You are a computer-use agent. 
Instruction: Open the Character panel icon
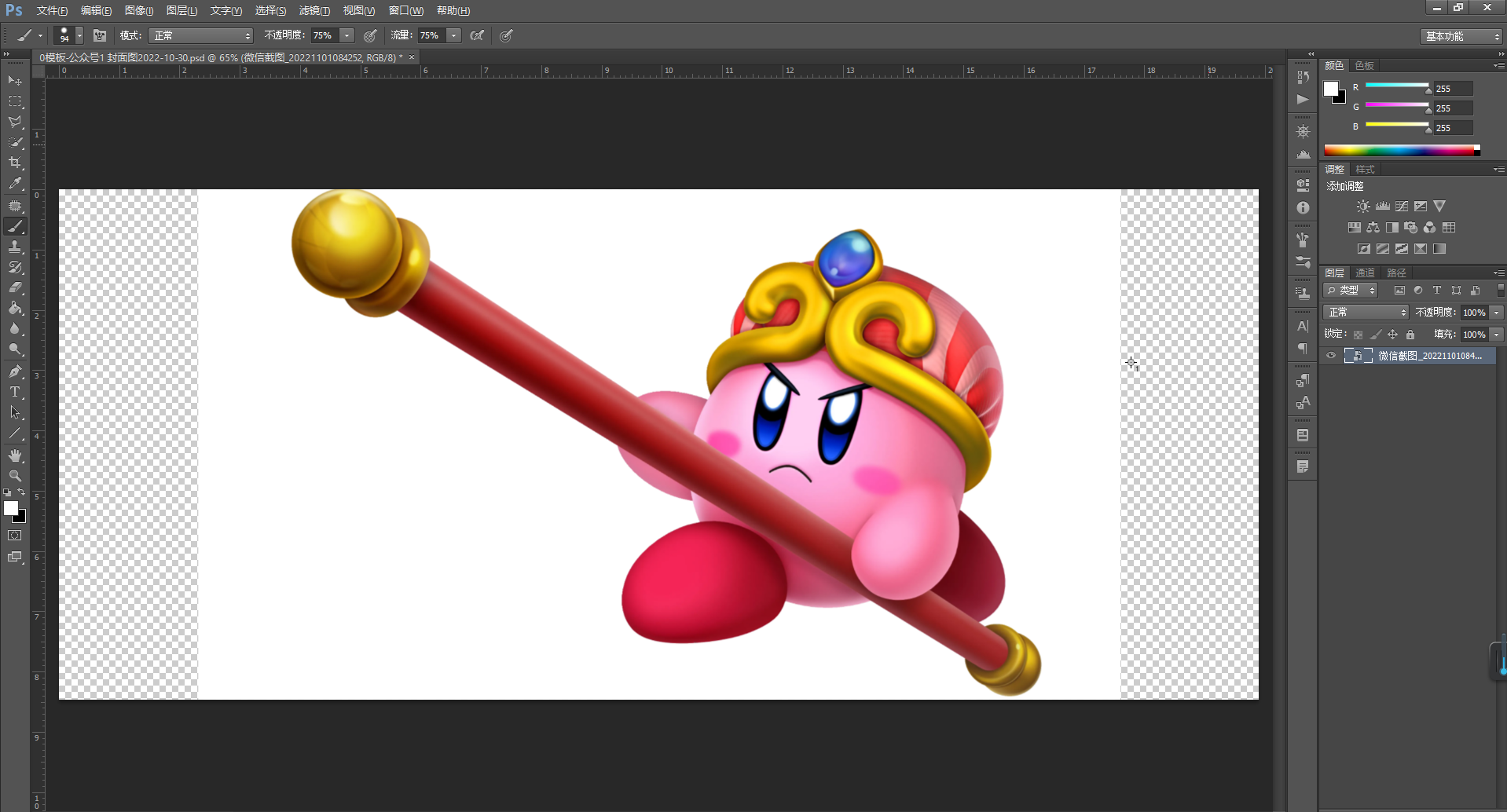tap(1303, 326)
